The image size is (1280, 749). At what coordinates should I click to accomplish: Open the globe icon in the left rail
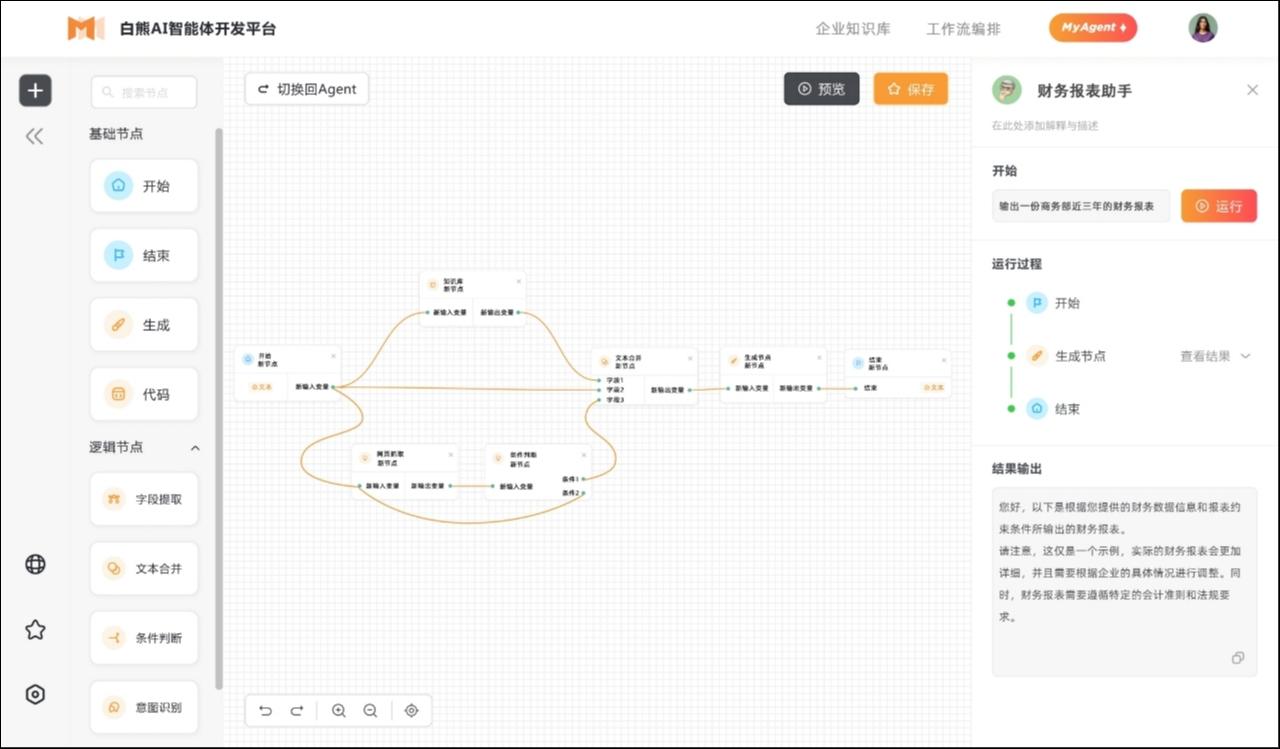click(x=35, y=564)
